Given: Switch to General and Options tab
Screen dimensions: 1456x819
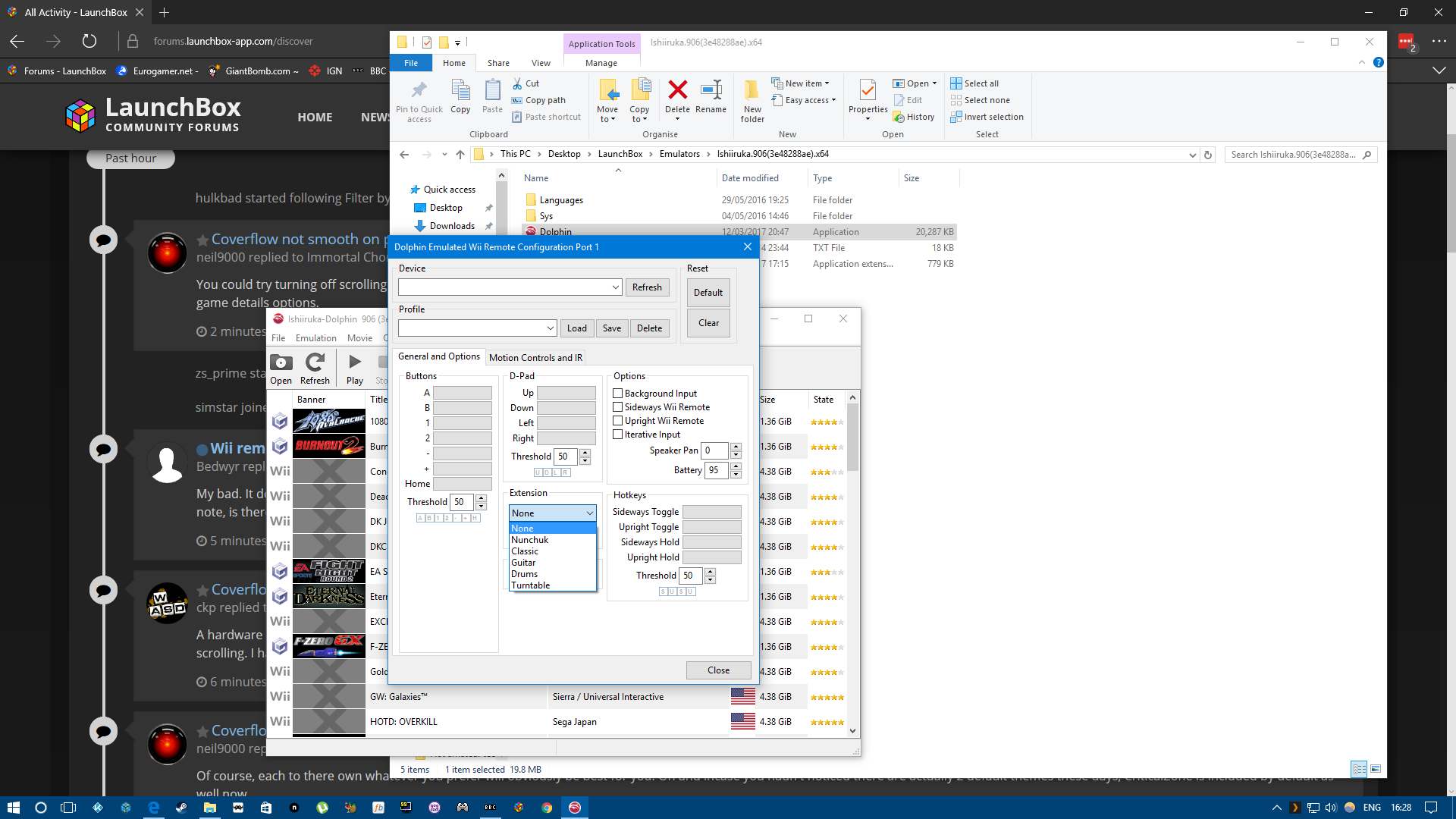Looking at the screenshot, I should tap(439, 356).
